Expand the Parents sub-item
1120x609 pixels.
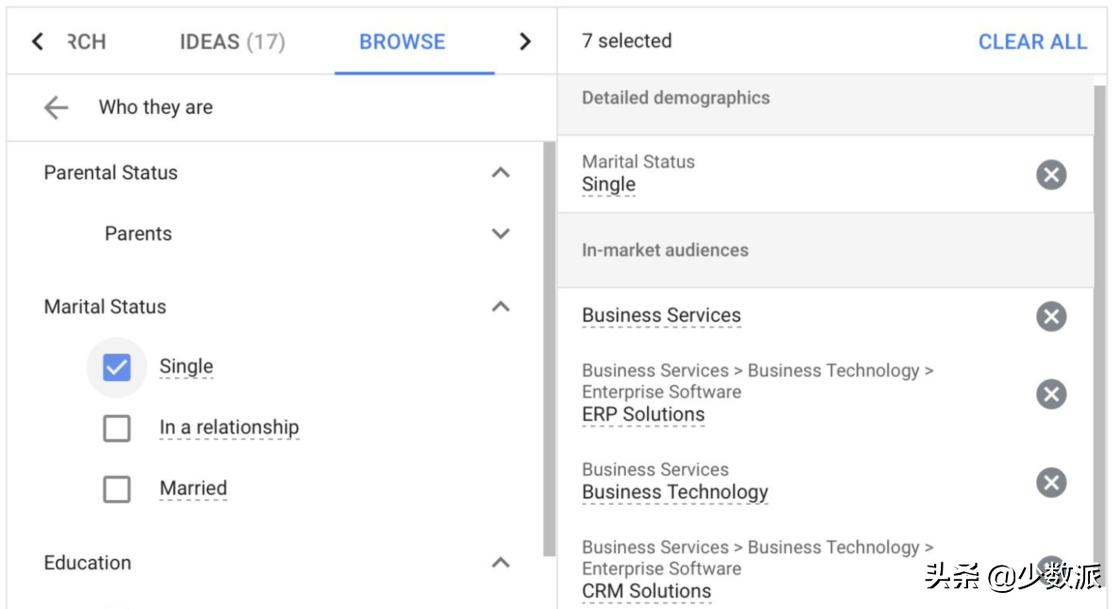click(501, 234)
